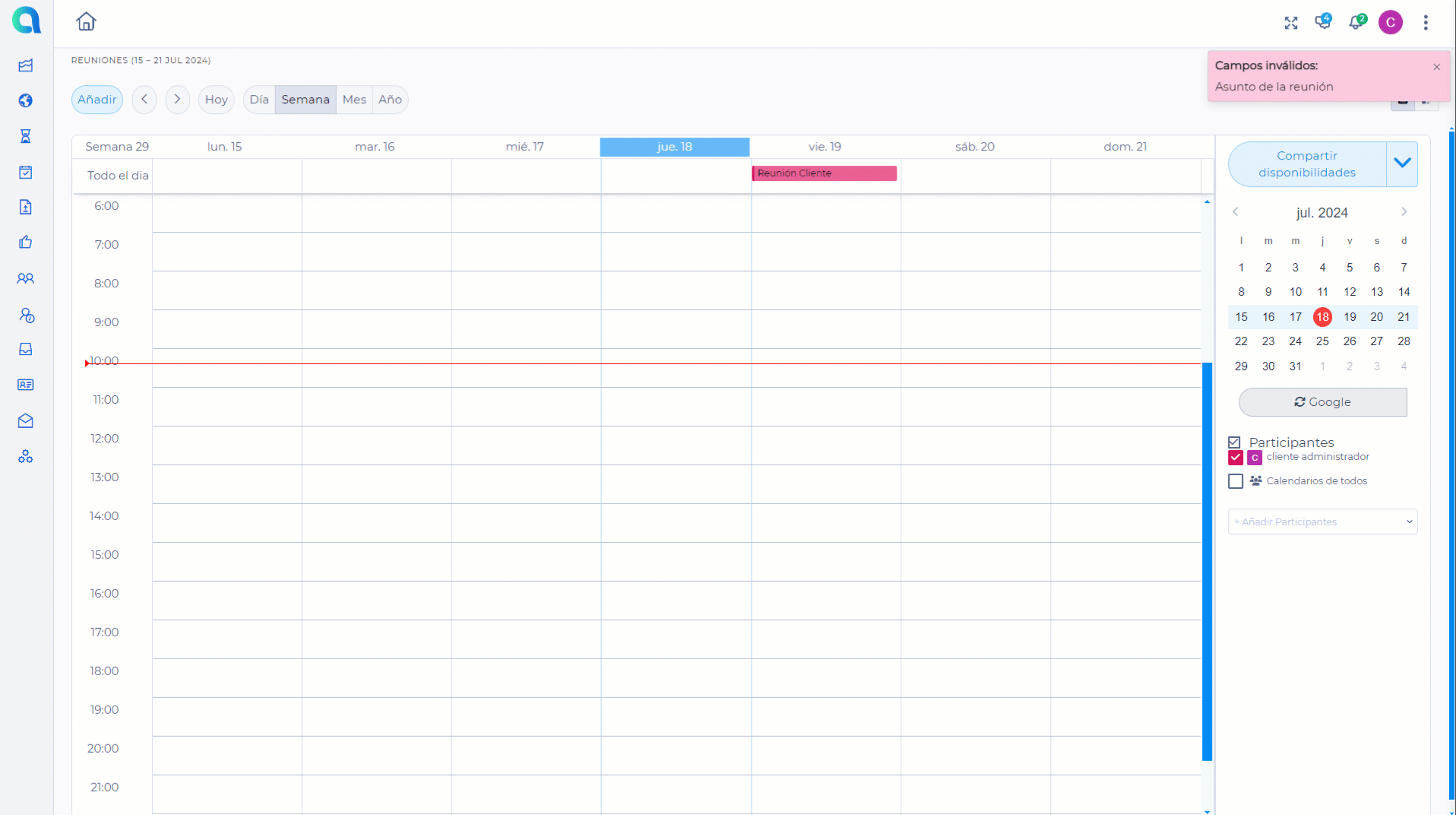This screenshot has width=1456, height=815.
Task: Click the Google sync button
Action: coord(1322,402)
